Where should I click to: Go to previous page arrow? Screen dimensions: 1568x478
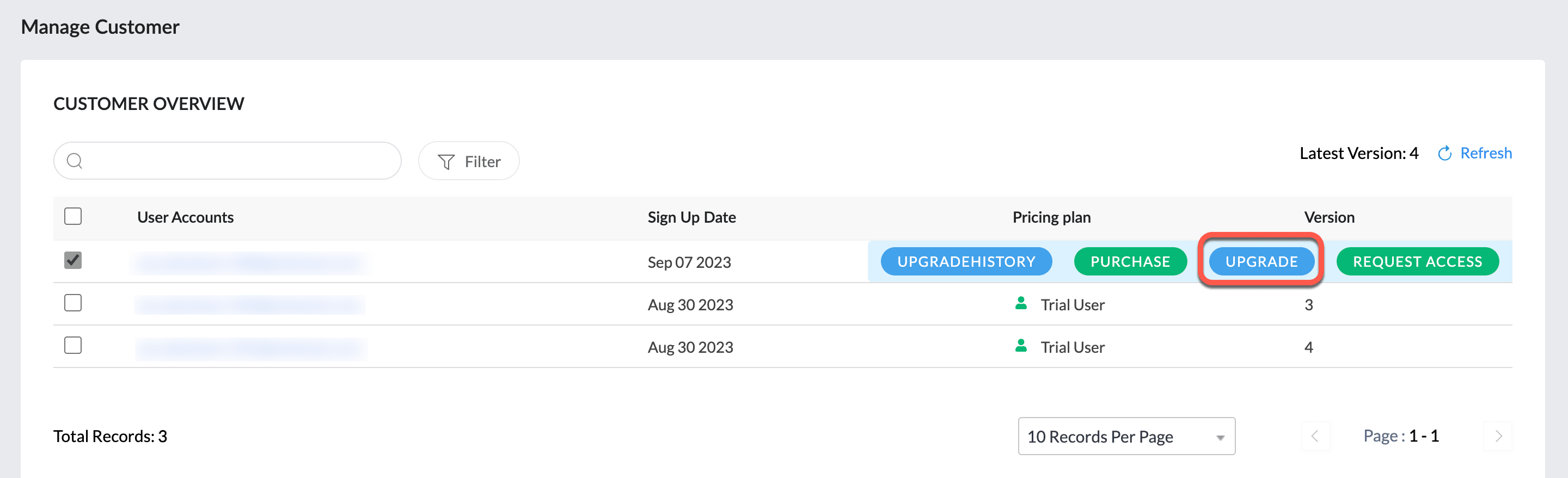click(1315, 436)
